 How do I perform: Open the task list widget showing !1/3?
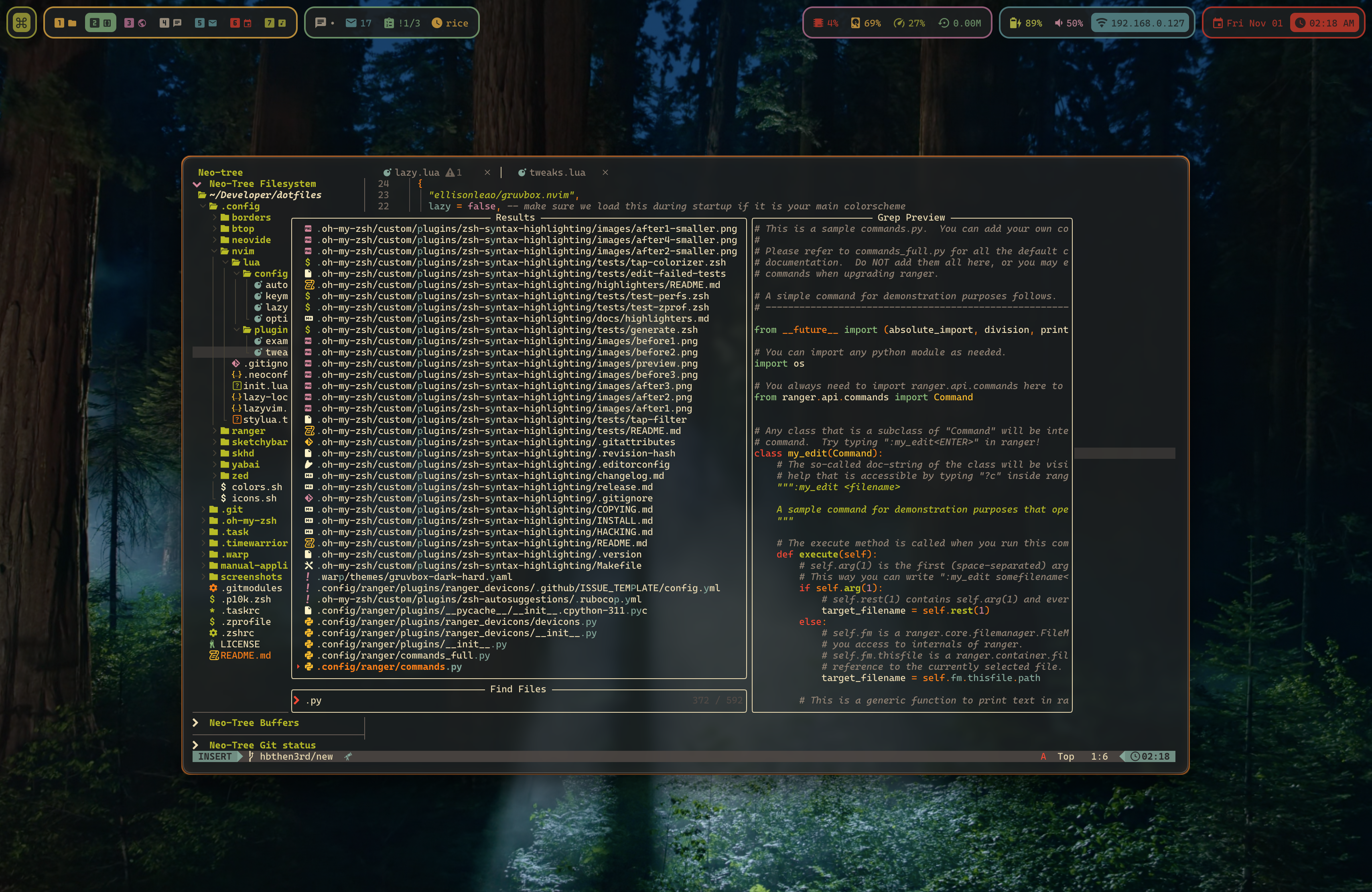pos(402,23)
